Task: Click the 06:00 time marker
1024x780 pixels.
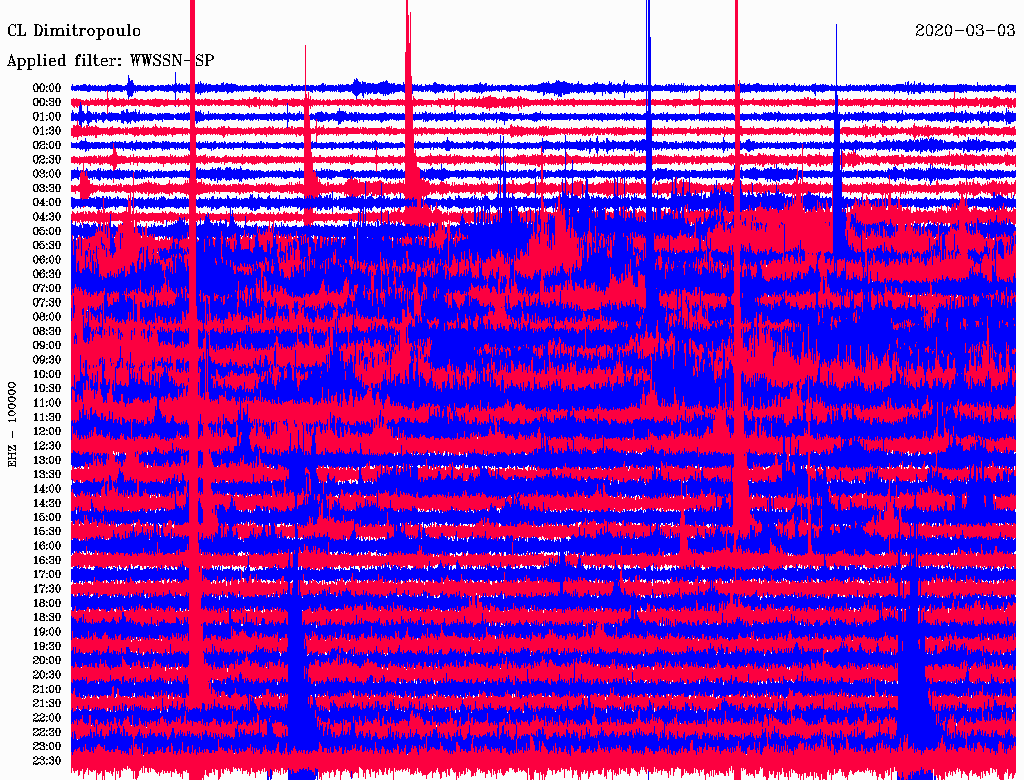Action: click(x=47, y=260)
